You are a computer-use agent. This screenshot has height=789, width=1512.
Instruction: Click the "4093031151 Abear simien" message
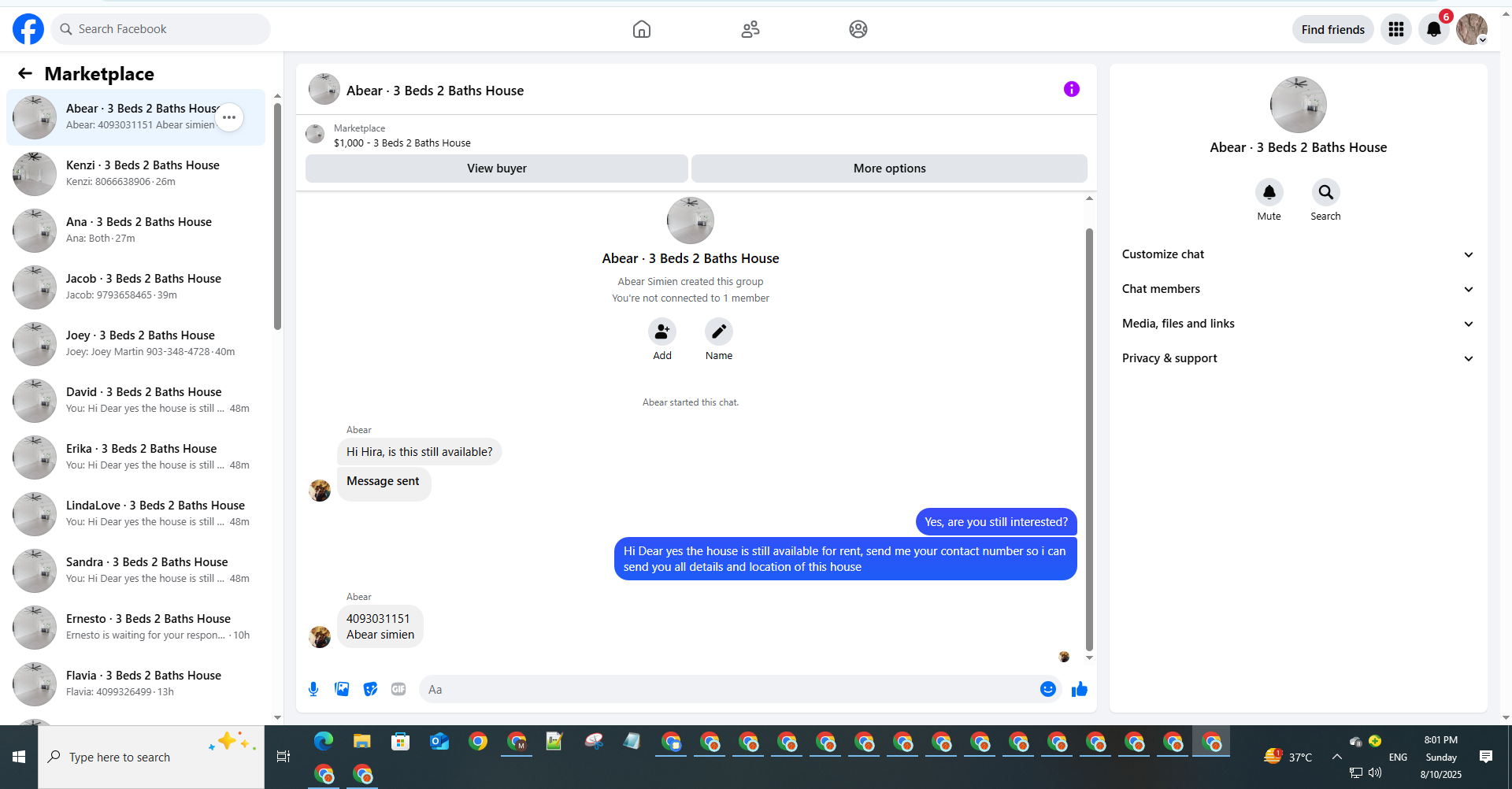(380, 627)
